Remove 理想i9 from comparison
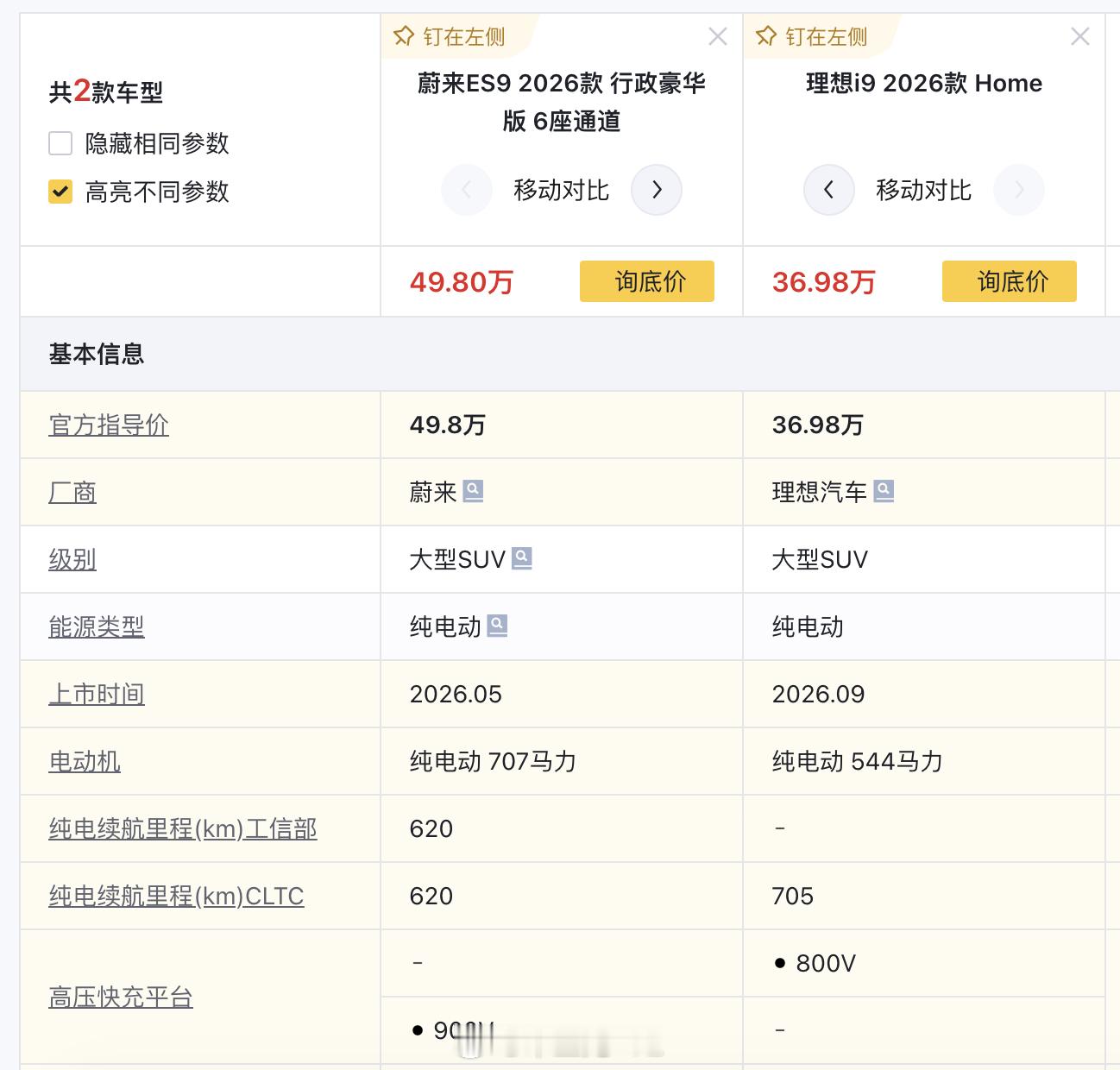The width and height of the screenshot is (1120, 1070). (x=1079, y=36)
